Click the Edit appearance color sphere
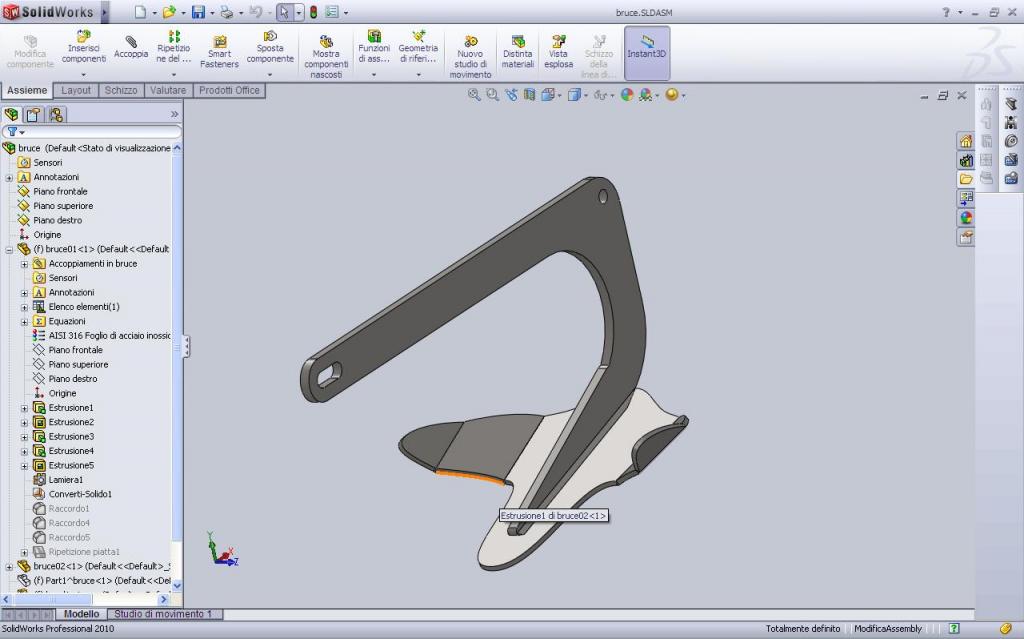The width and height of the screenshot is (1024, 639). click(627, 95)
